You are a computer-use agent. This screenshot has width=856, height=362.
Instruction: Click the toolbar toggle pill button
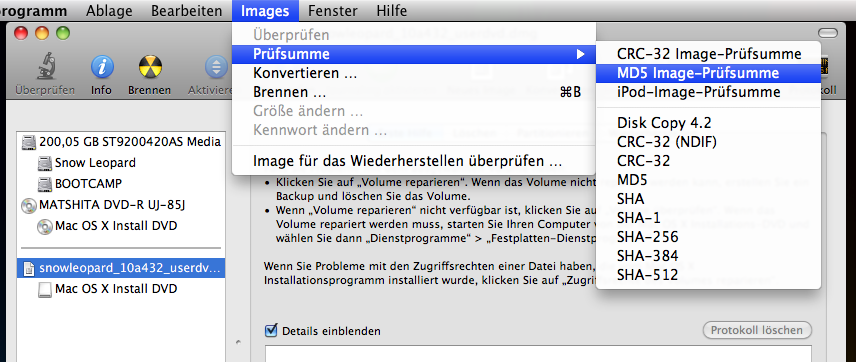coord(828,33)
